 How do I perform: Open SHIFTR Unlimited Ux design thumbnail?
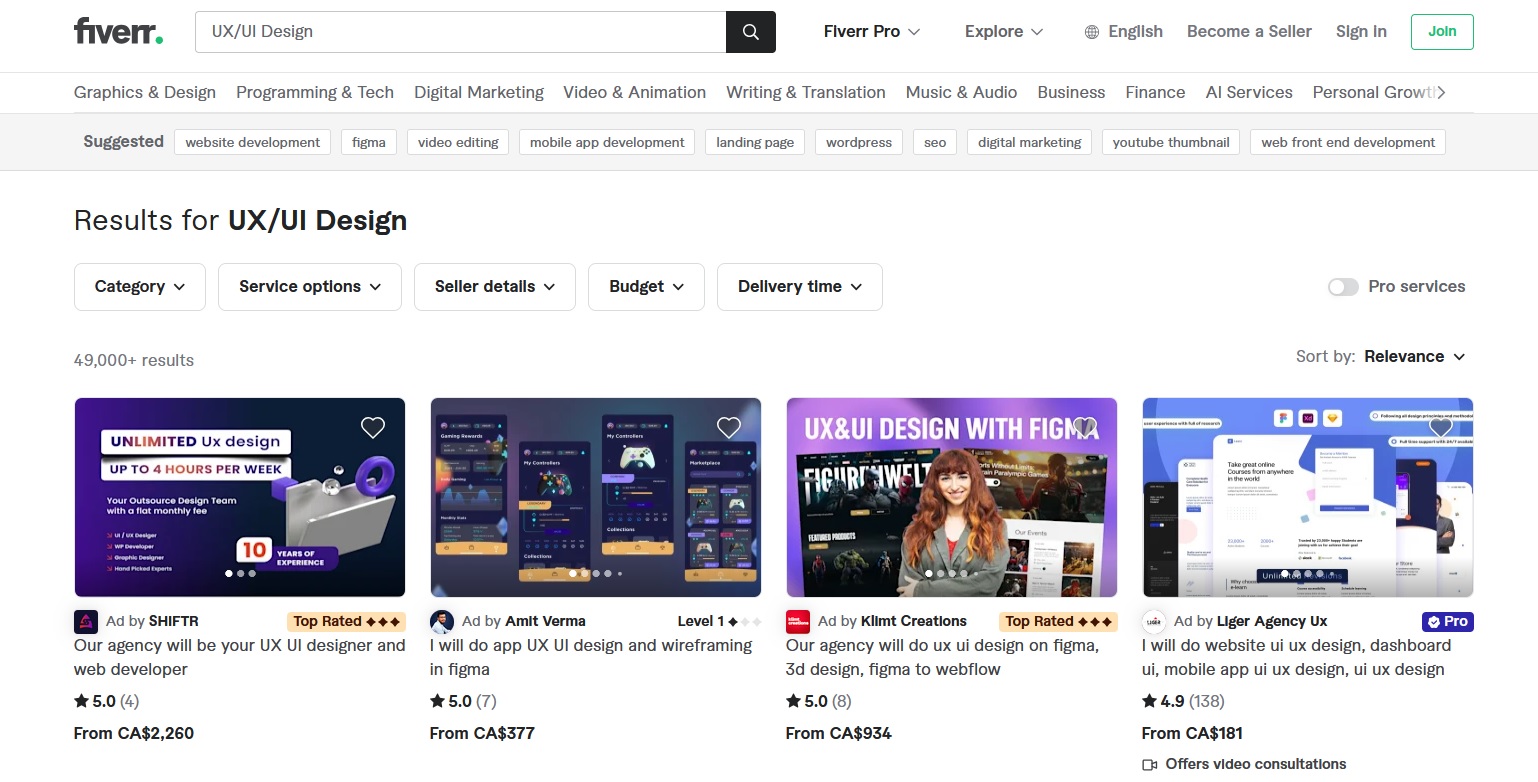coord(240,497)
